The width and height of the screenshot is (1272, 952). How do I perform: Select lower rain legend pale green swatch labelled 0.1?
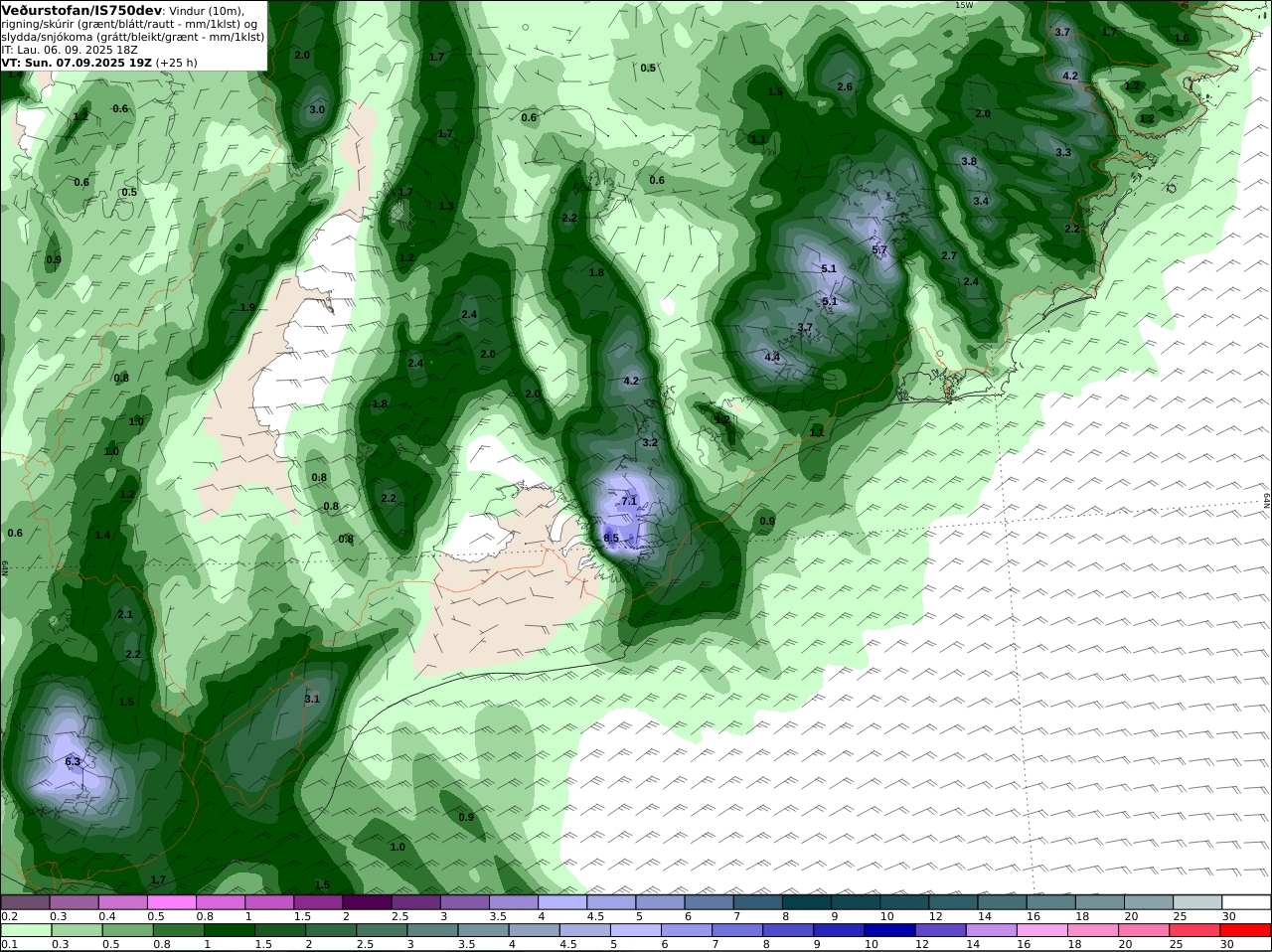tap(25, 931)
